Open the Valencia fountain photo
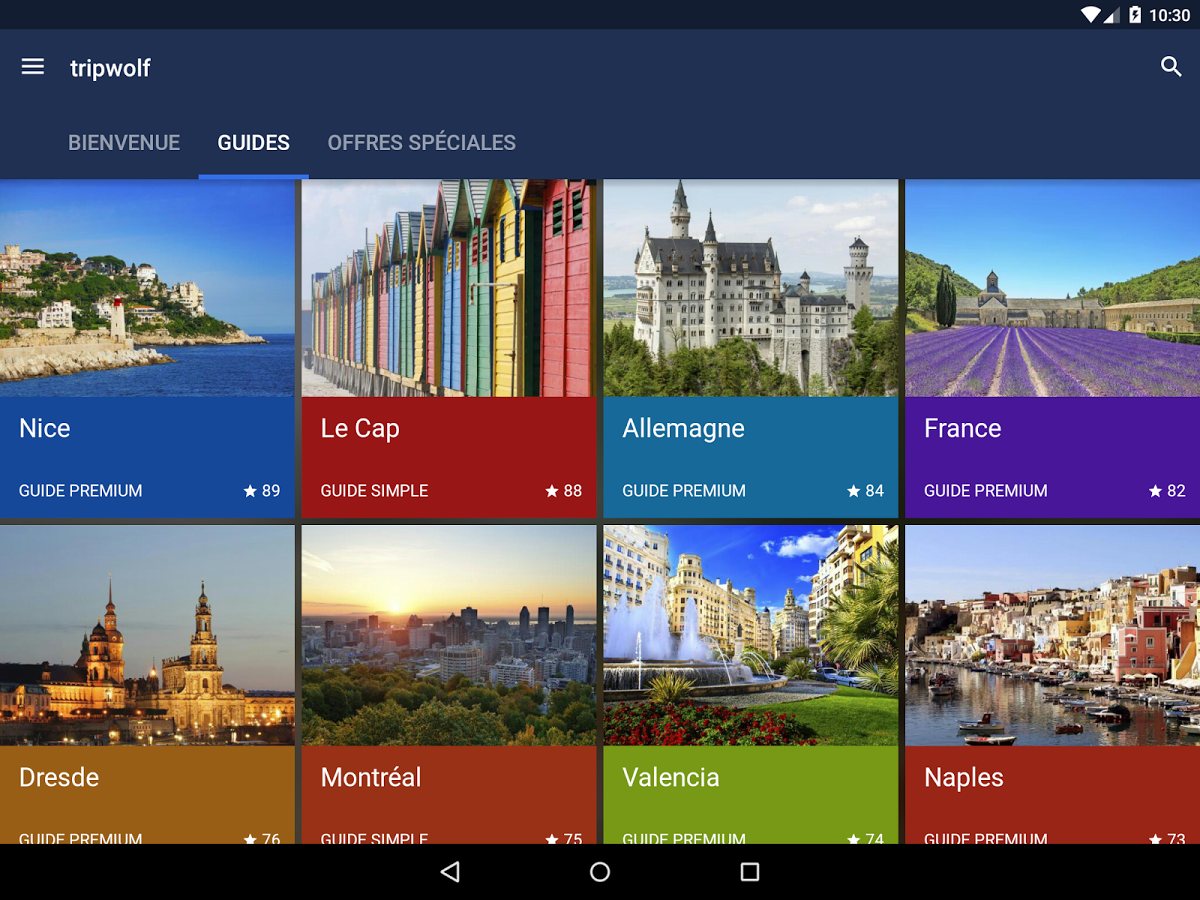Screen dimensions: 1200x900 coord(751,635)
